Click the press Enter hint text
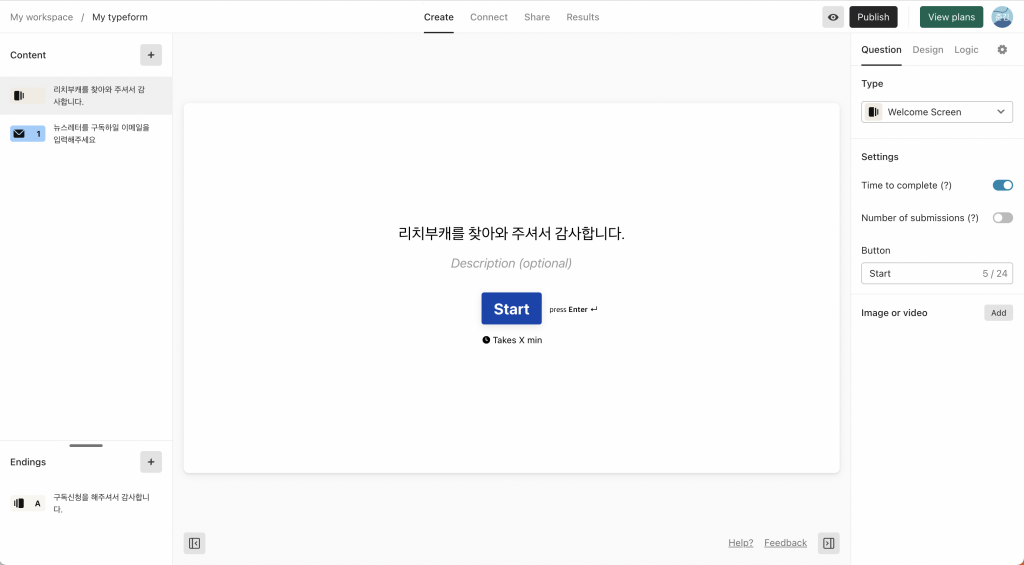1024x565 pixels. (573, 310)
